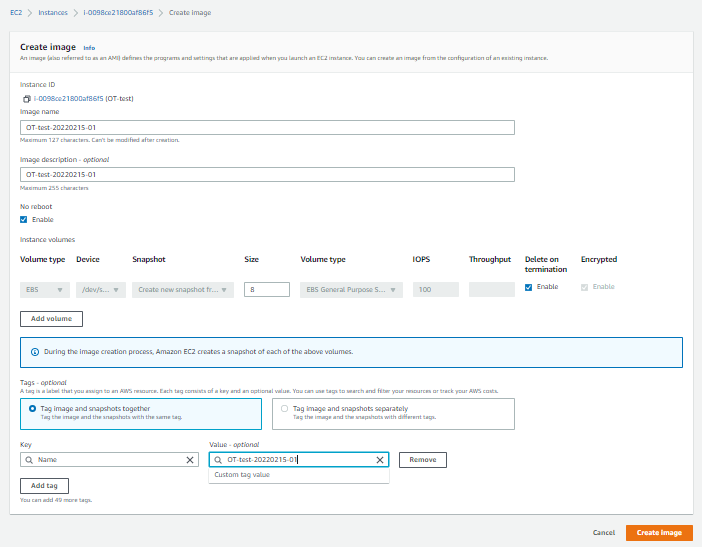
Task: Click the disabled Encrypted Enable checkbox
Action: click(584, 287)
